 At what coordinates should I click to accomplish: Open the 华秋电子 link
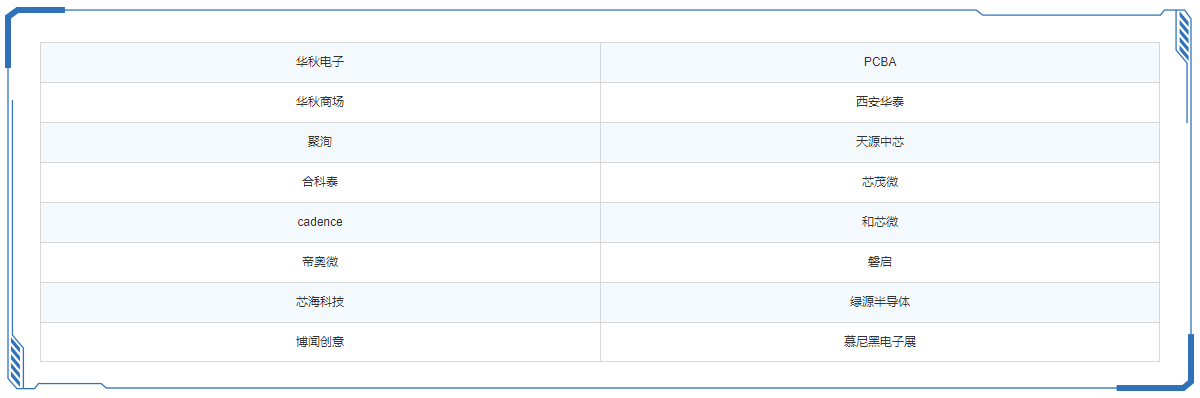pos(320,62)
